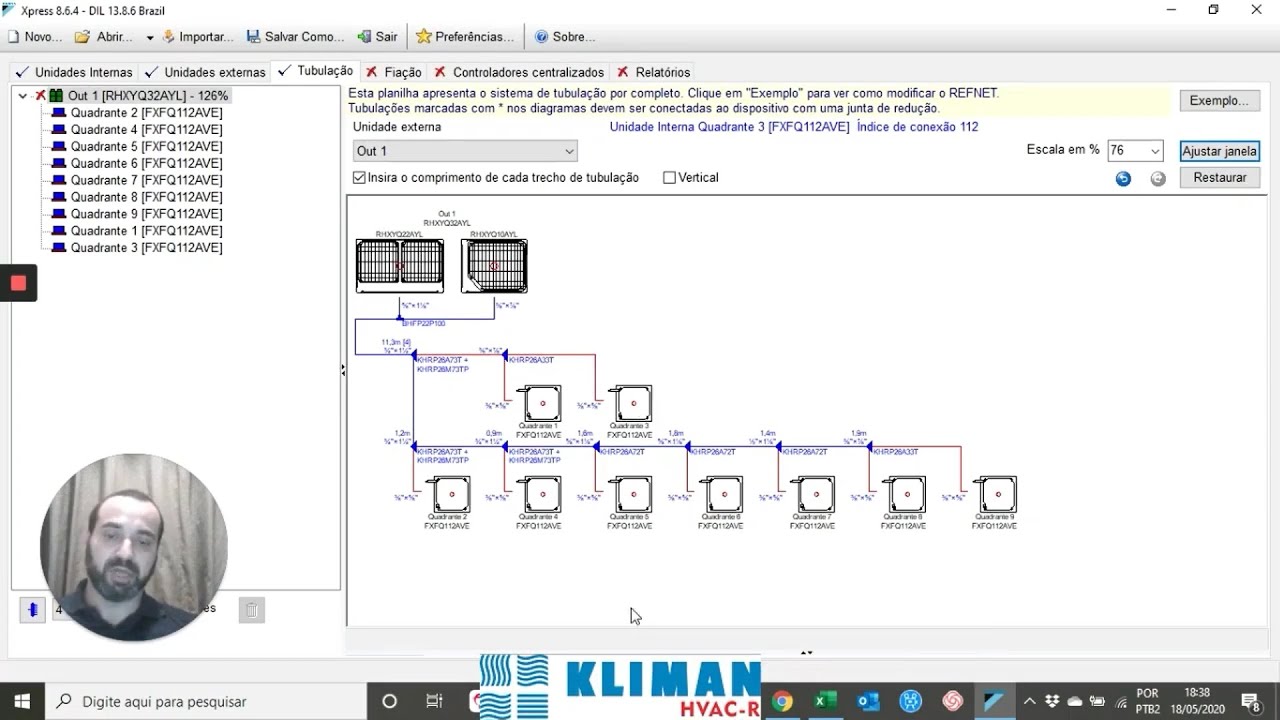The image size is (1280, 720).
Task: Click the trash delete icon below the tree
Action: [x=252, y=609]
